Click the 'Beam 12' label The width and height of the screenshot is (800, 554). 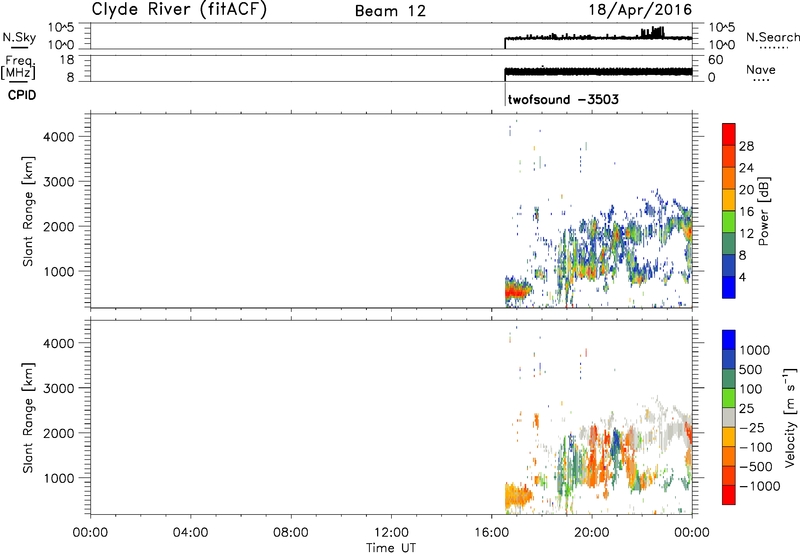[x=390, y=11]
